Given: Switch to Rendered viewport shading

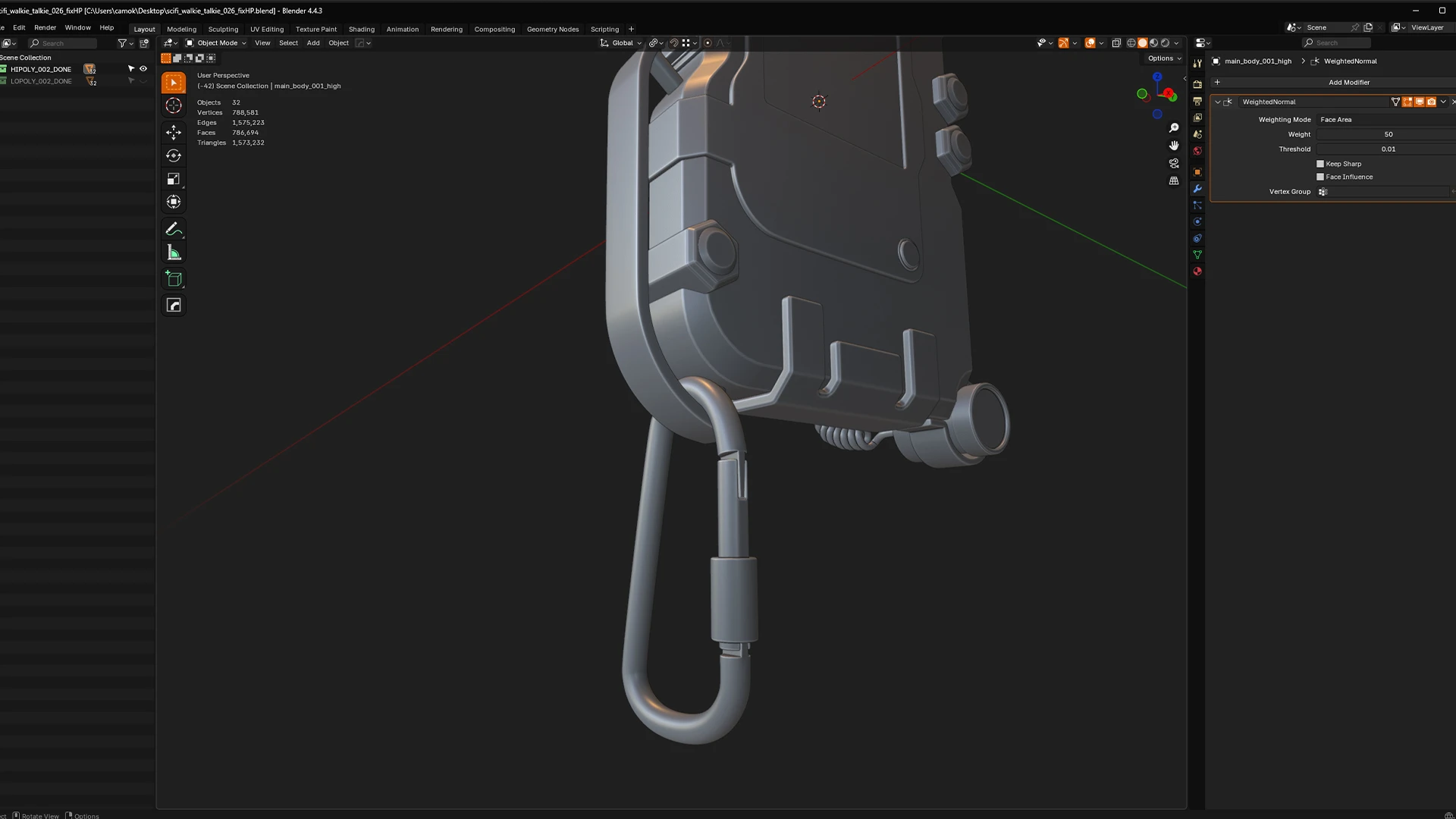Looking at the screenshot, I should click(x=1166, y=43).
